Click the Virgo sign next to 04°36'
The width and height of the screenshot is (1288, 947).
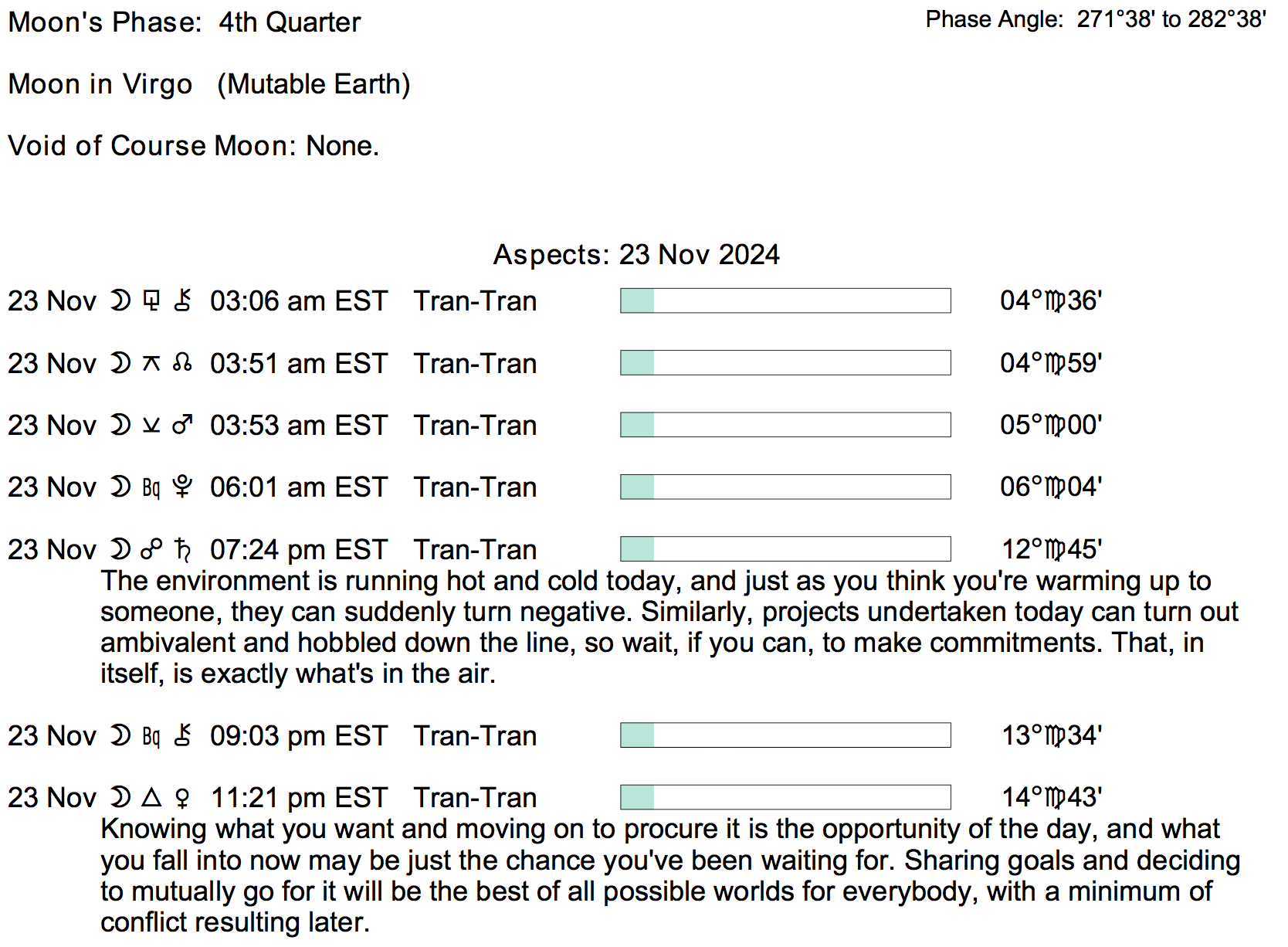coord(1055,301)
